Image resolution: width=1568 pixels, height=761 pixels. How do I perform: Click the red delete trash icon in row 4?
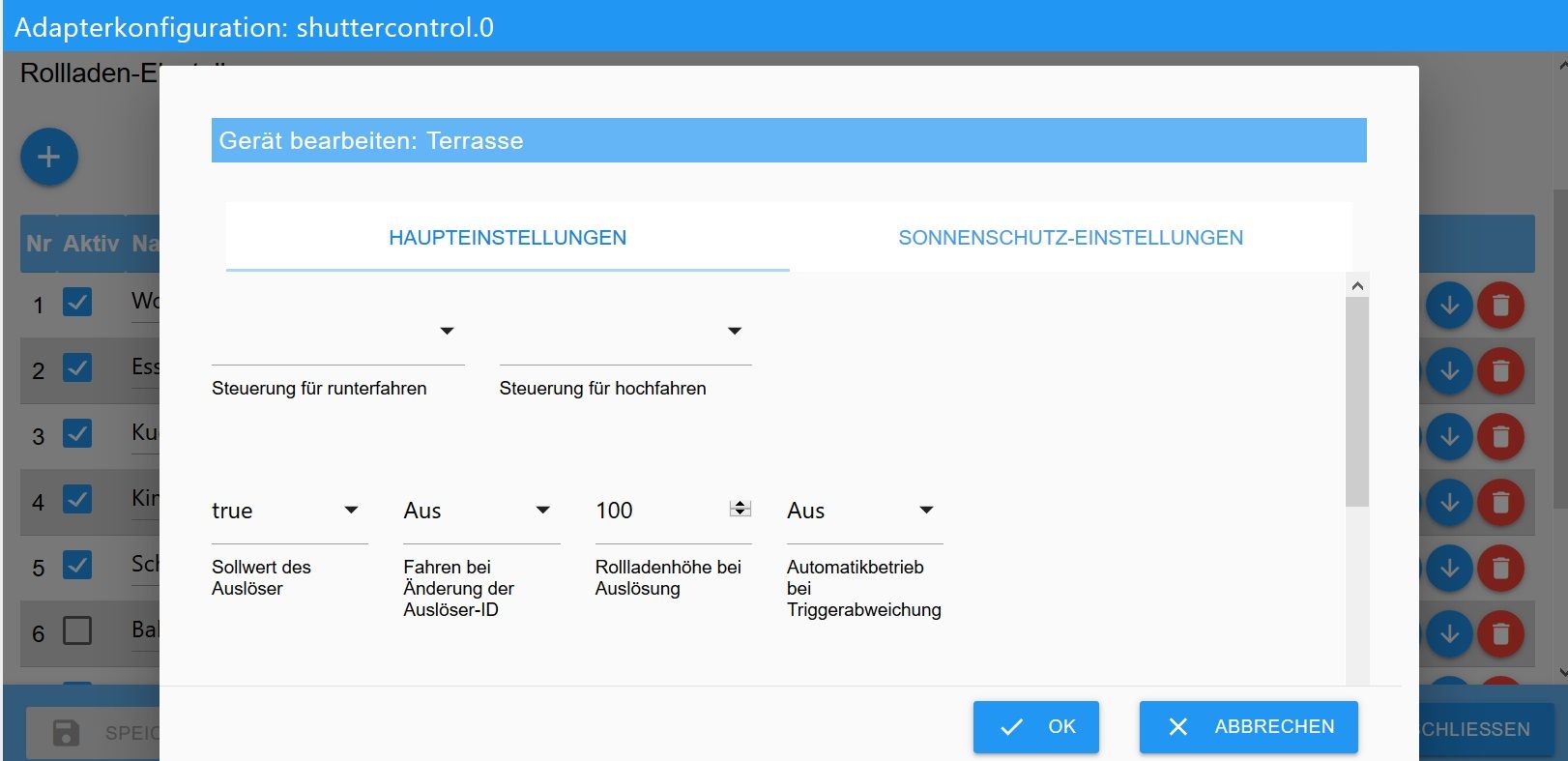click(x=1500, y=503)
